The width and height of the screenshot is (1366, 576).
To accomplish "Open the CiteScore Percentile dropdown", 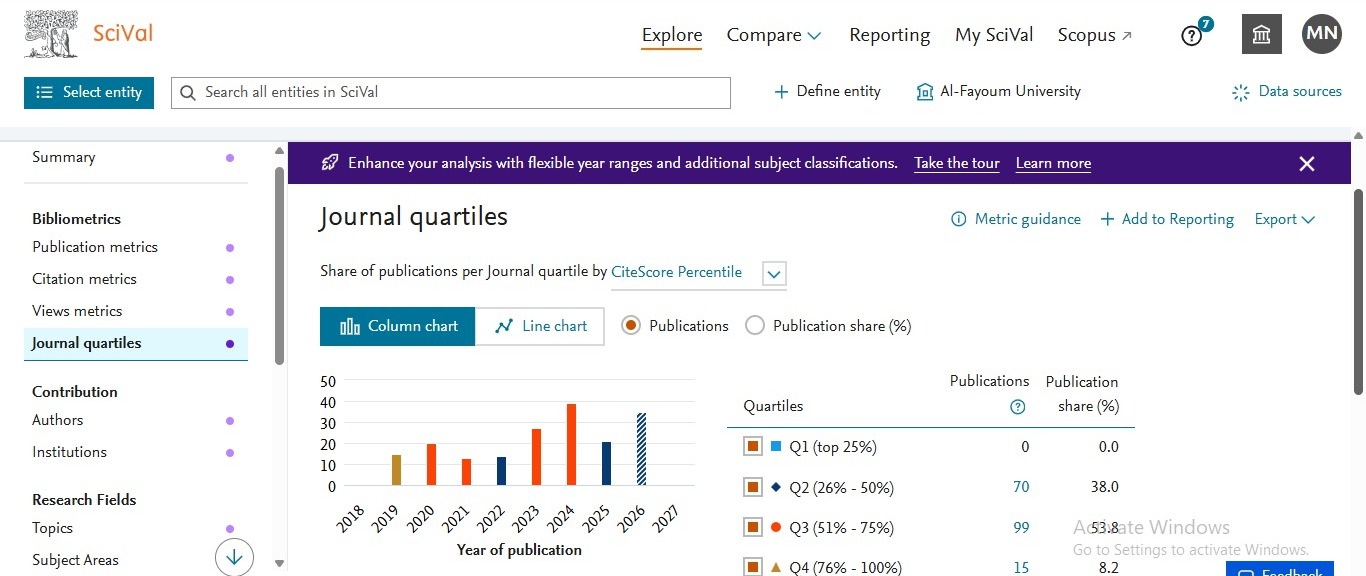I will pyautogui.click(x=775, y=273).
